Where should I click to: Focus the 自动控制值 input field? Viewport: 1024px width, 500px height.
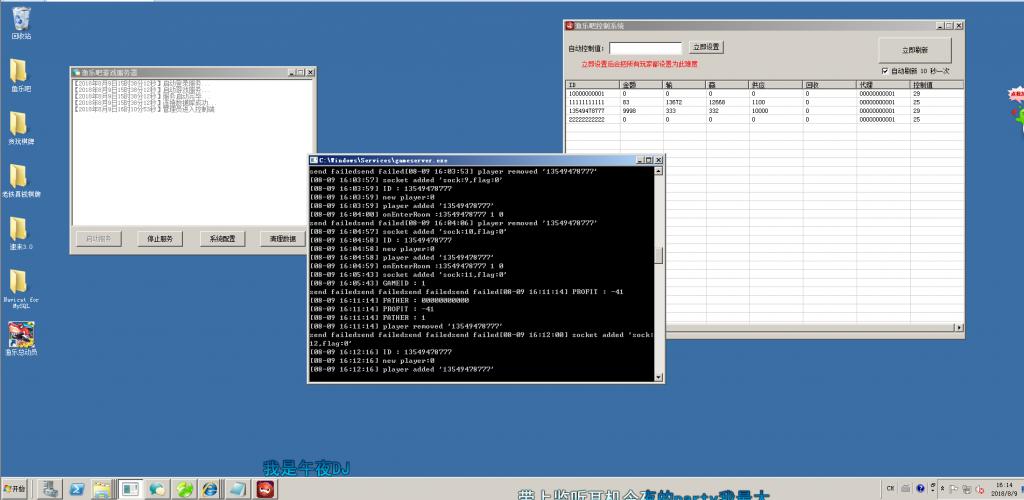646,48
